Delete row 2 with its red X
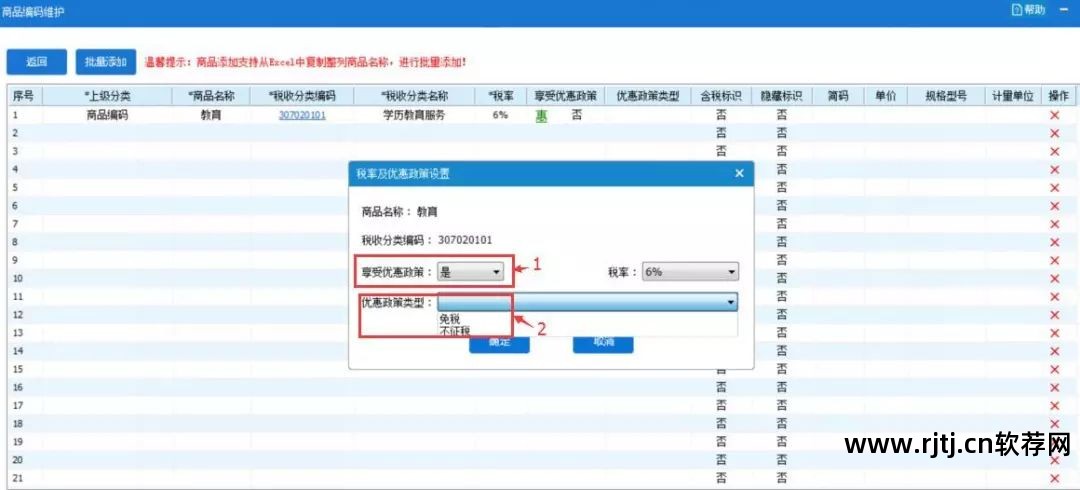 pos(1054,133)
